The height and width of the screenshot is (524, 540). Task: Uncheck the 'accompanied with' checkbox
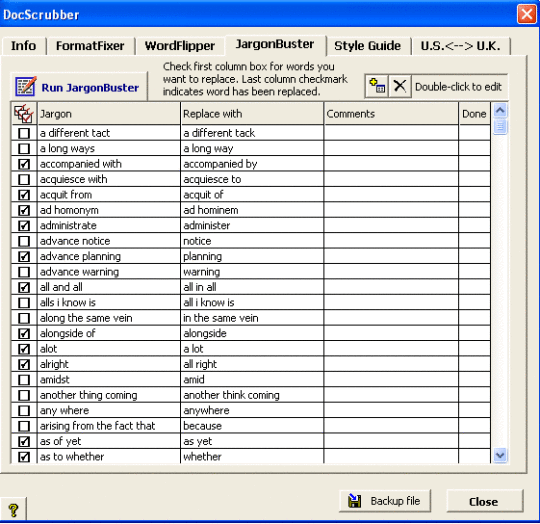coord(24,164)
